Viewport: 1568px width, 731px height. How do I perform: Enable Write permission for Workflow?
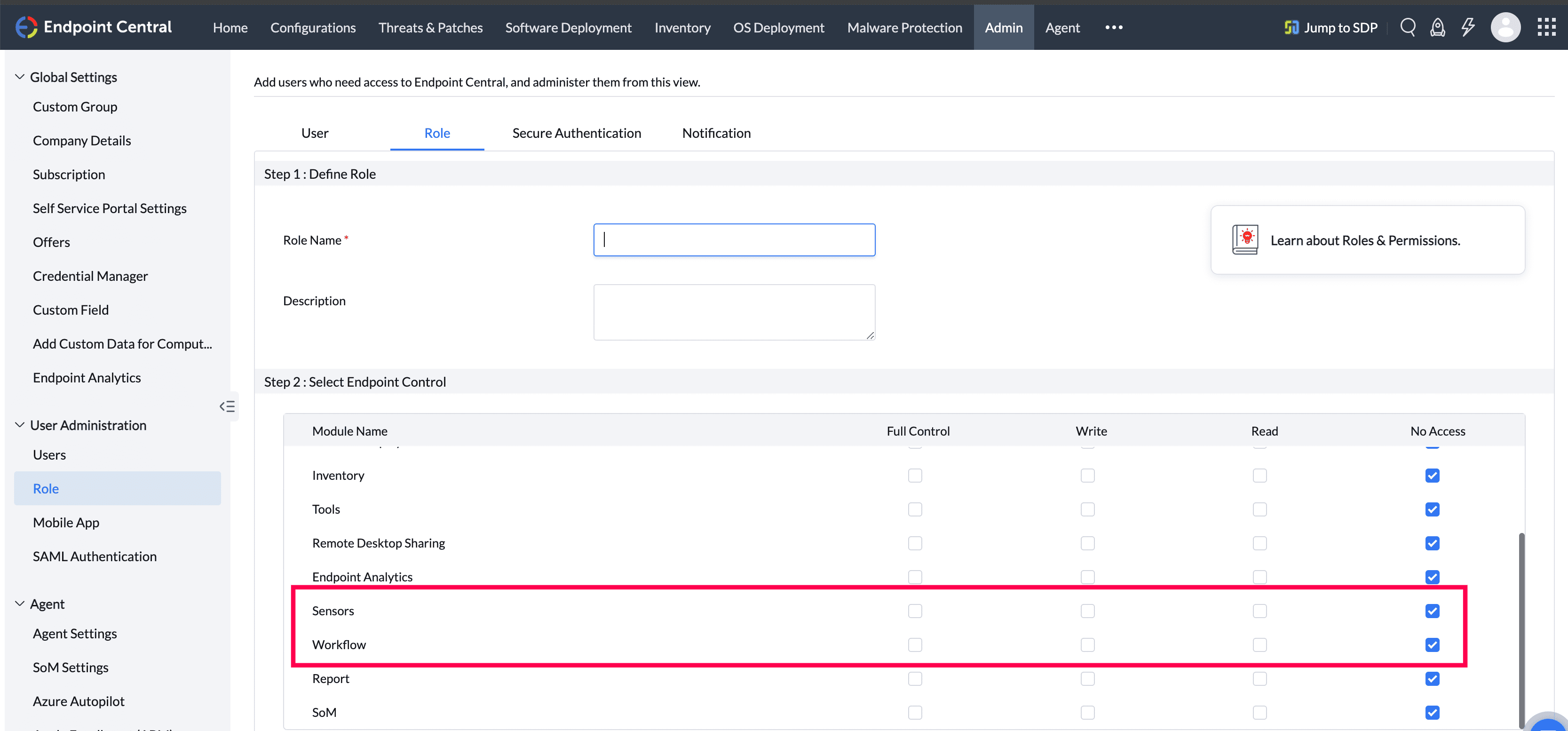click(1087, 644)
